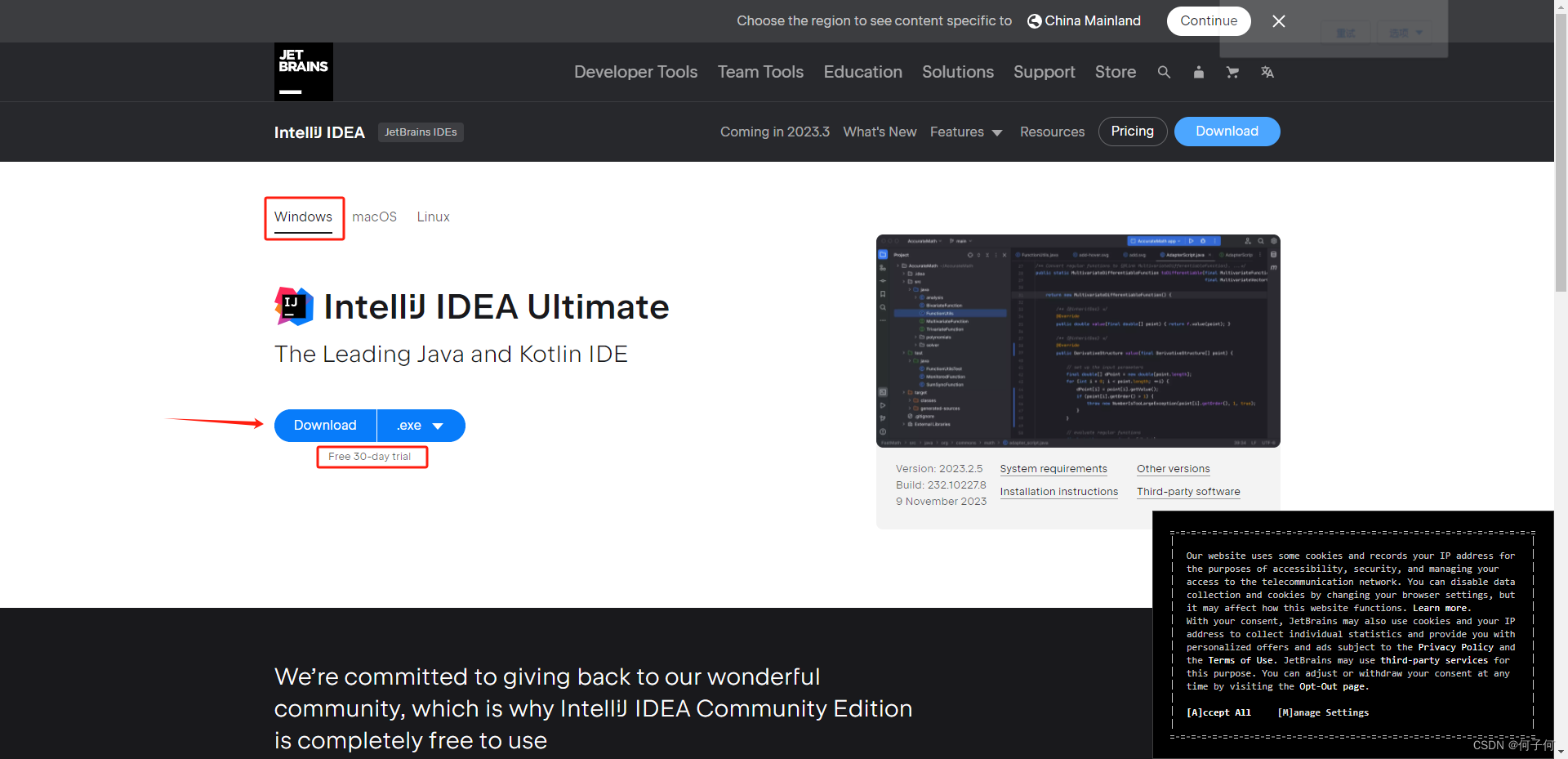Click the Build: 232.10227.8 text
The height and width of the screenshot is (759, 1568).
(x=941, y=485)
